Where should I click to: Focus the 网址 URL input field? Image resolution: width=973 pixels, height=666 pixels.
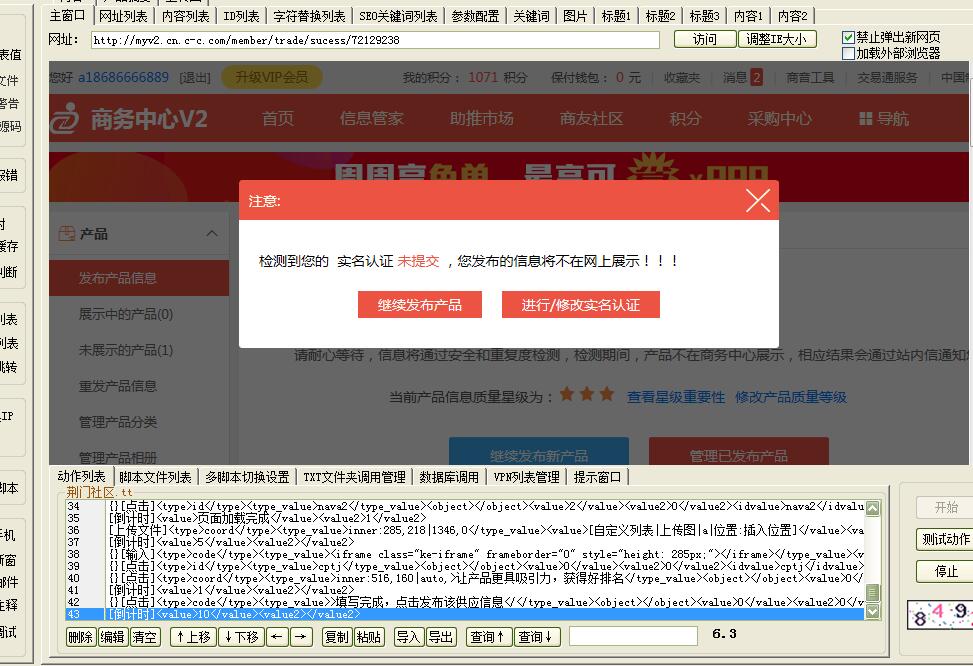click(375, 40)
